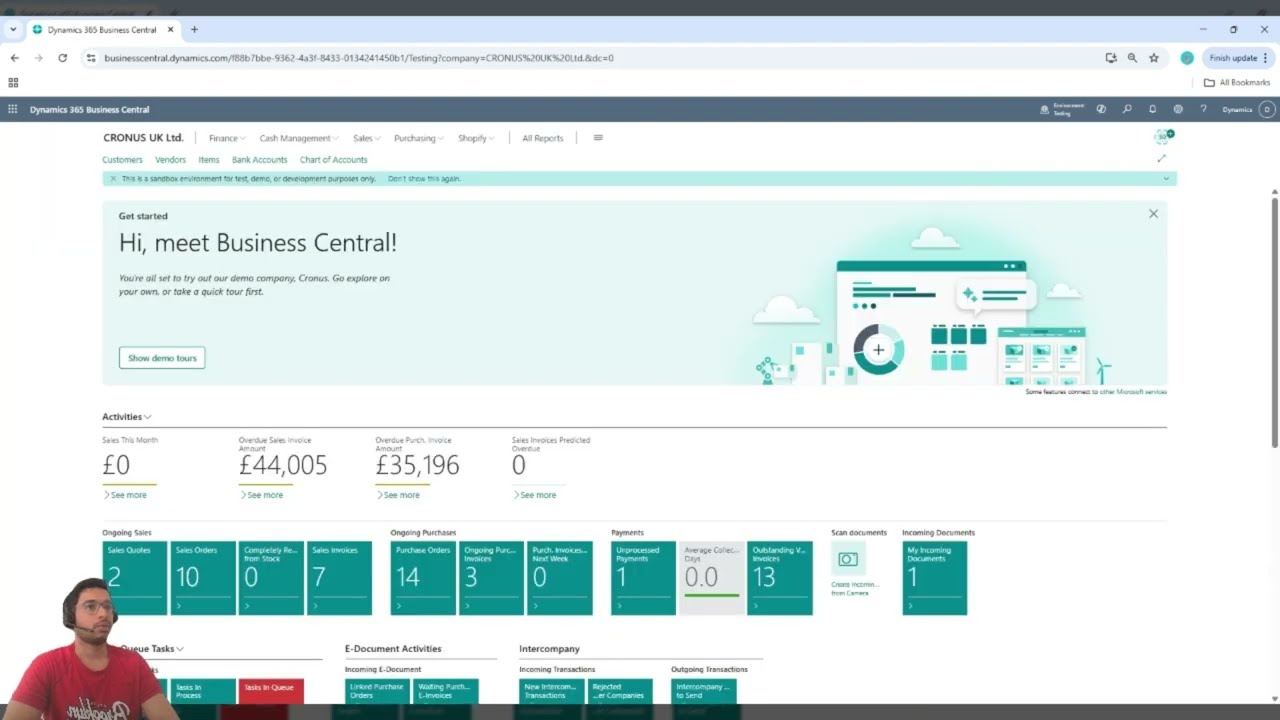Image resolution: width=1280 pixels, height=720 pixels.
Task: Expand the Shopify menu
Action: coord(475,138)
